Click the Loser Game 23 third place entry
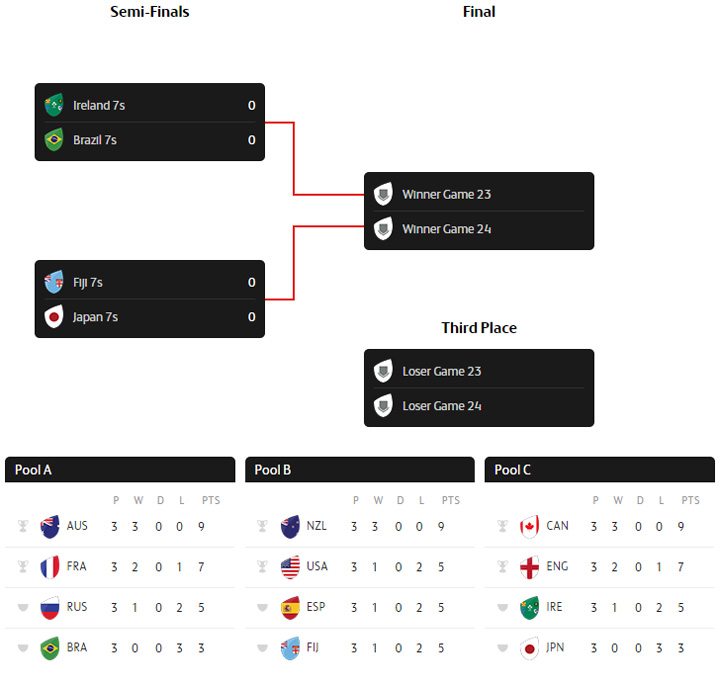Image resolution: width=720 pixels, height=686 pixels. [x=442, y=372]
